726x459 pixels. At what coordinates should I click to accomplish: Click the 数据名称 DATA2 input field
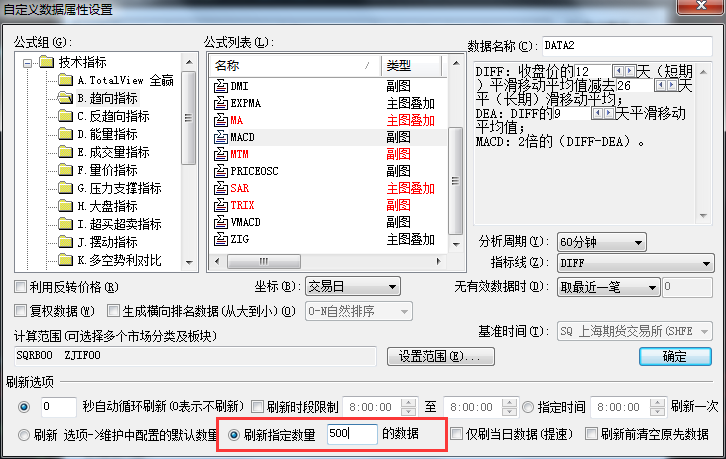[x=627, y=46]
